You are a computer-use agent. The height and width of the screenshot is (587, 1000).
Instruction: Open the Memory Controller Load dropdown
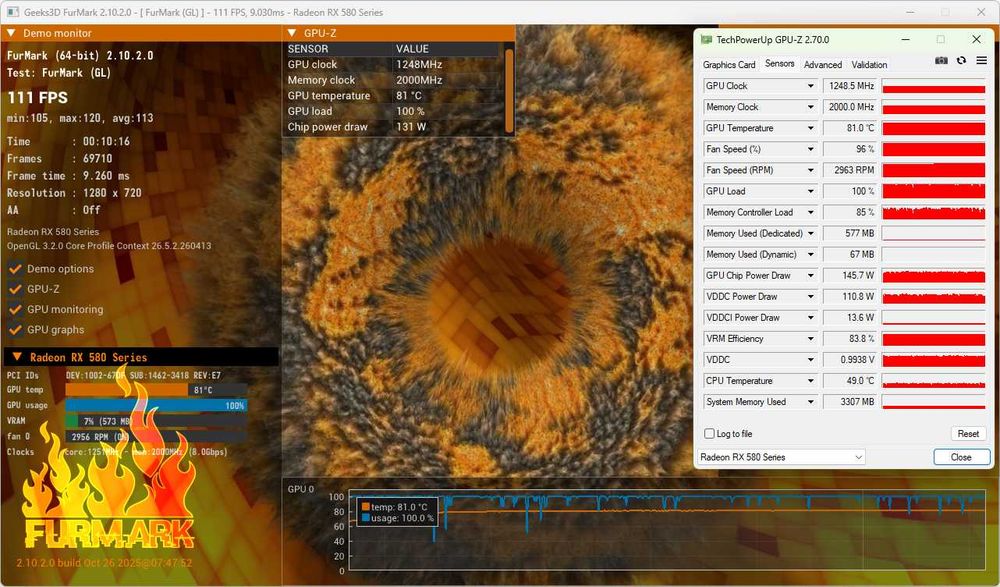coord(811,212)
